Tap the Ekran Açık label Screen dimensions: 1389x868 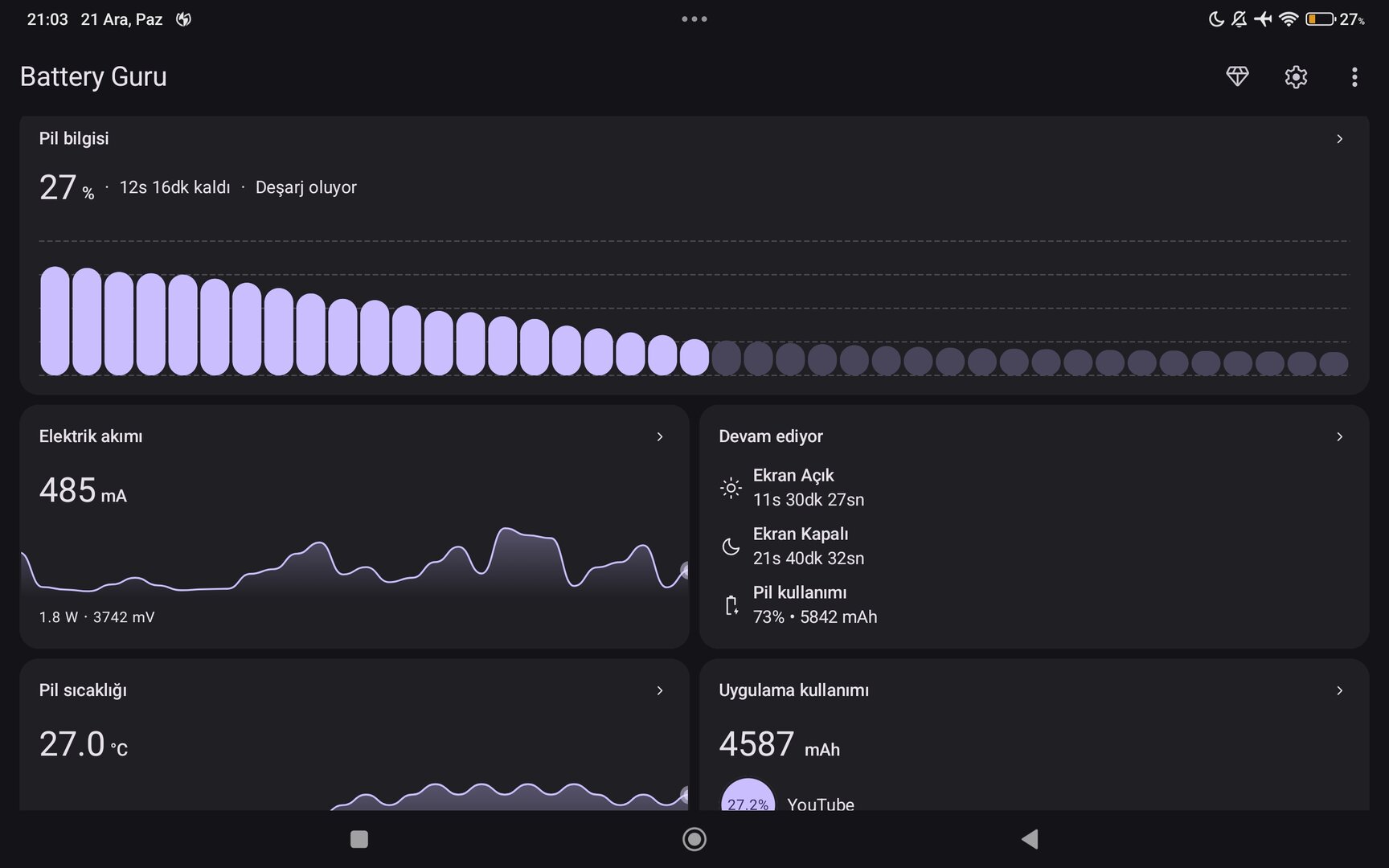pyautogui.click(x=793, y=476)
